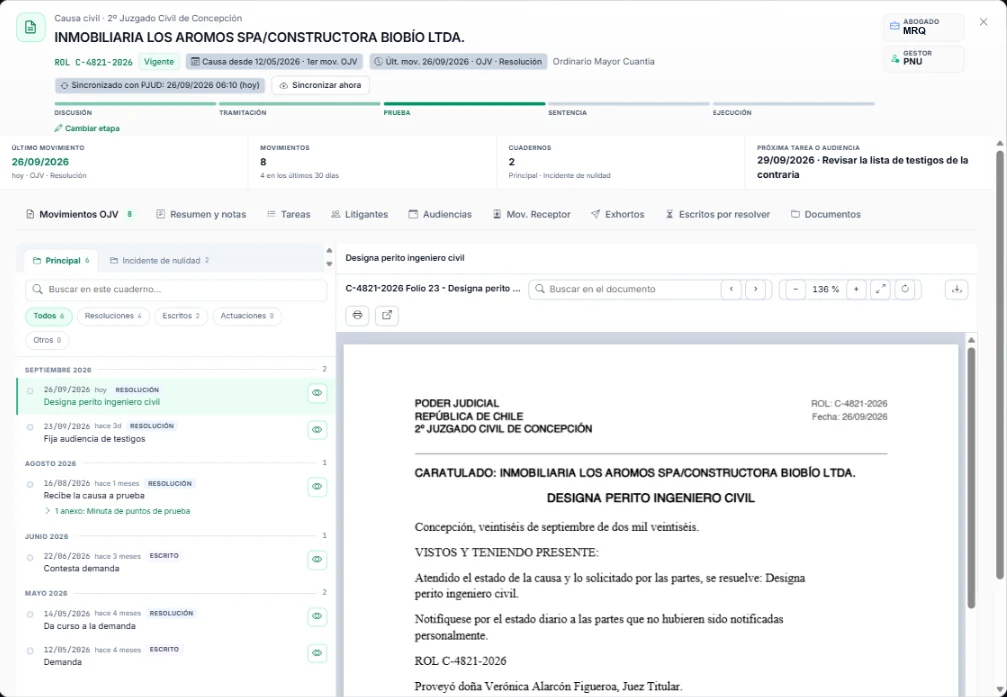
Task: Go to the next document search result
Action: point(755,289)
